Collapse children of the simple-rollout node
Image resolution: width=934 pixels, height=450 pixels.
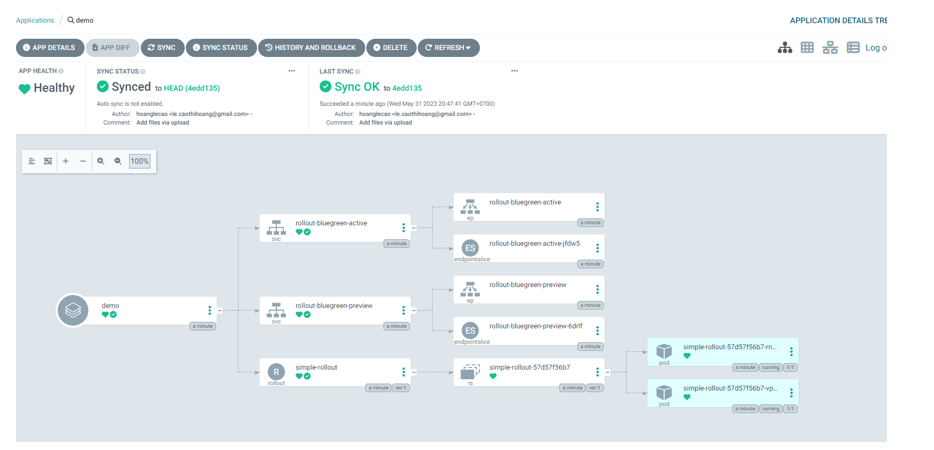tap(414, 372)
